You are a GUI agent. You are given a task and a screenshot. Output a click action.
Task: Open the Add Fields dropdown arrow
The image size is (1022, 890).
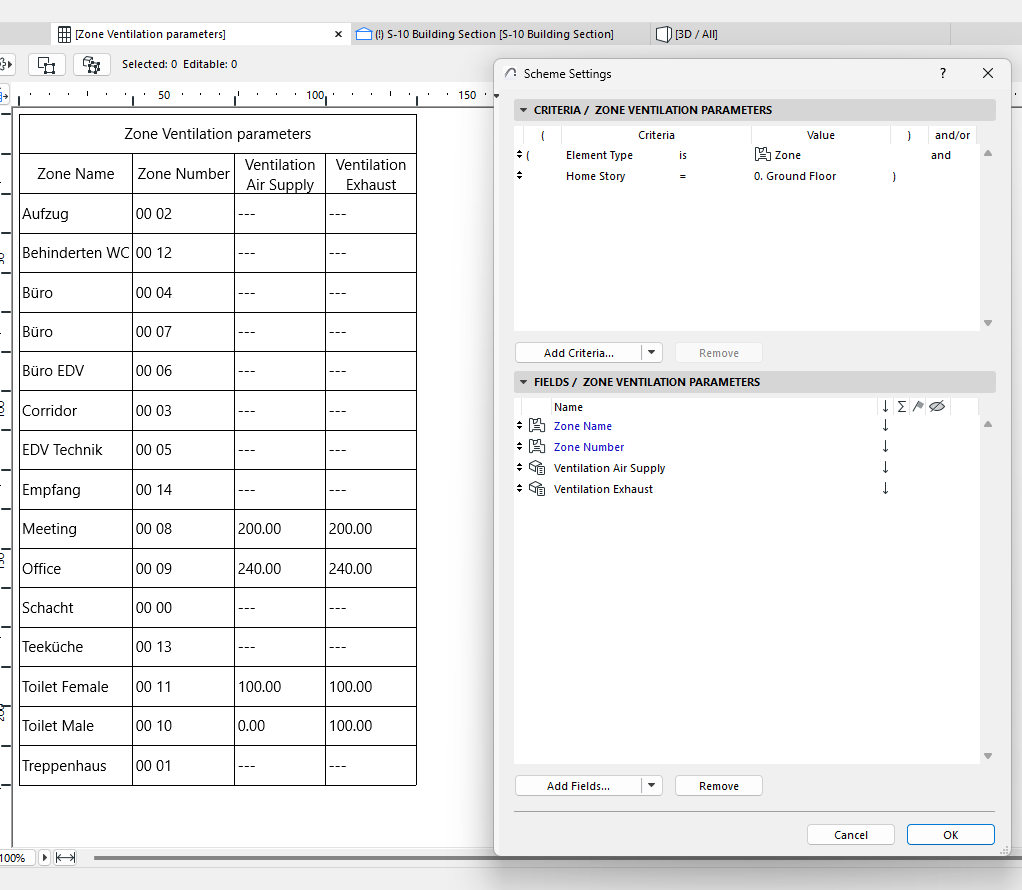click(652, 785)
